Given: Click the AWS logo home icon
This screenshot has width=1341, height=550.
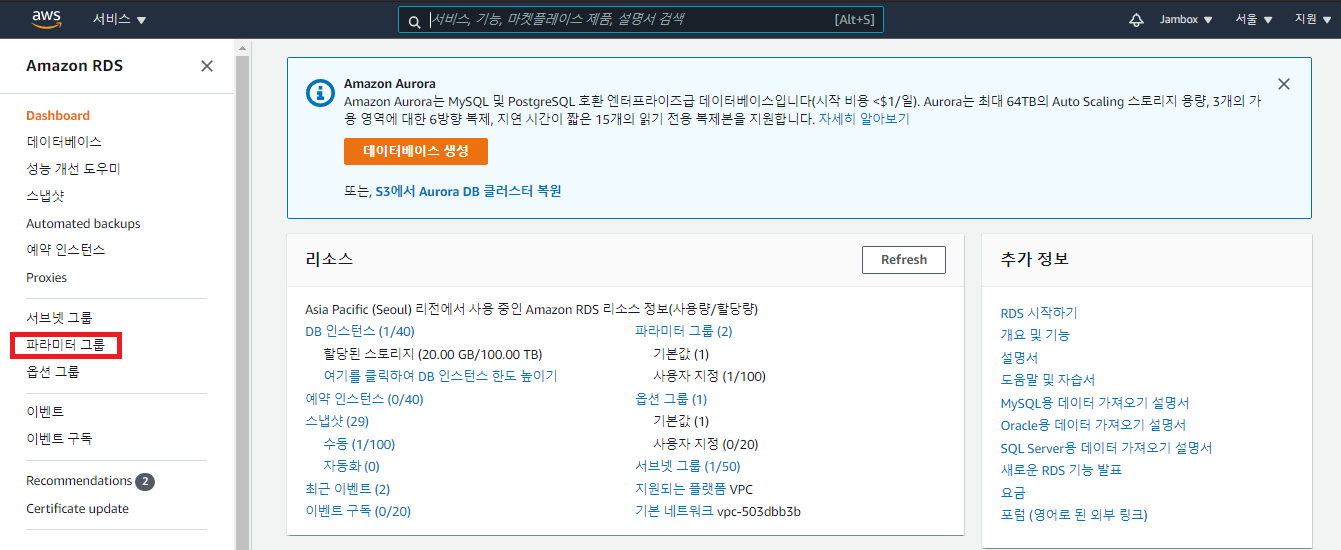Looking at the screenshot, I should pos(47,19).
